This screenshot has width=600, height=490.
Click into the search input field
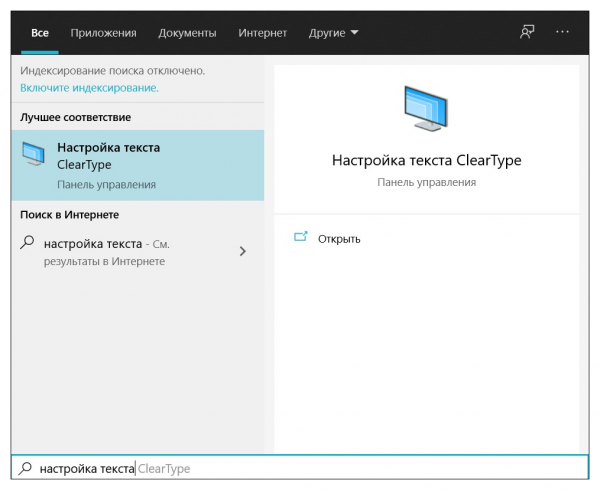[x=300, y=468]
